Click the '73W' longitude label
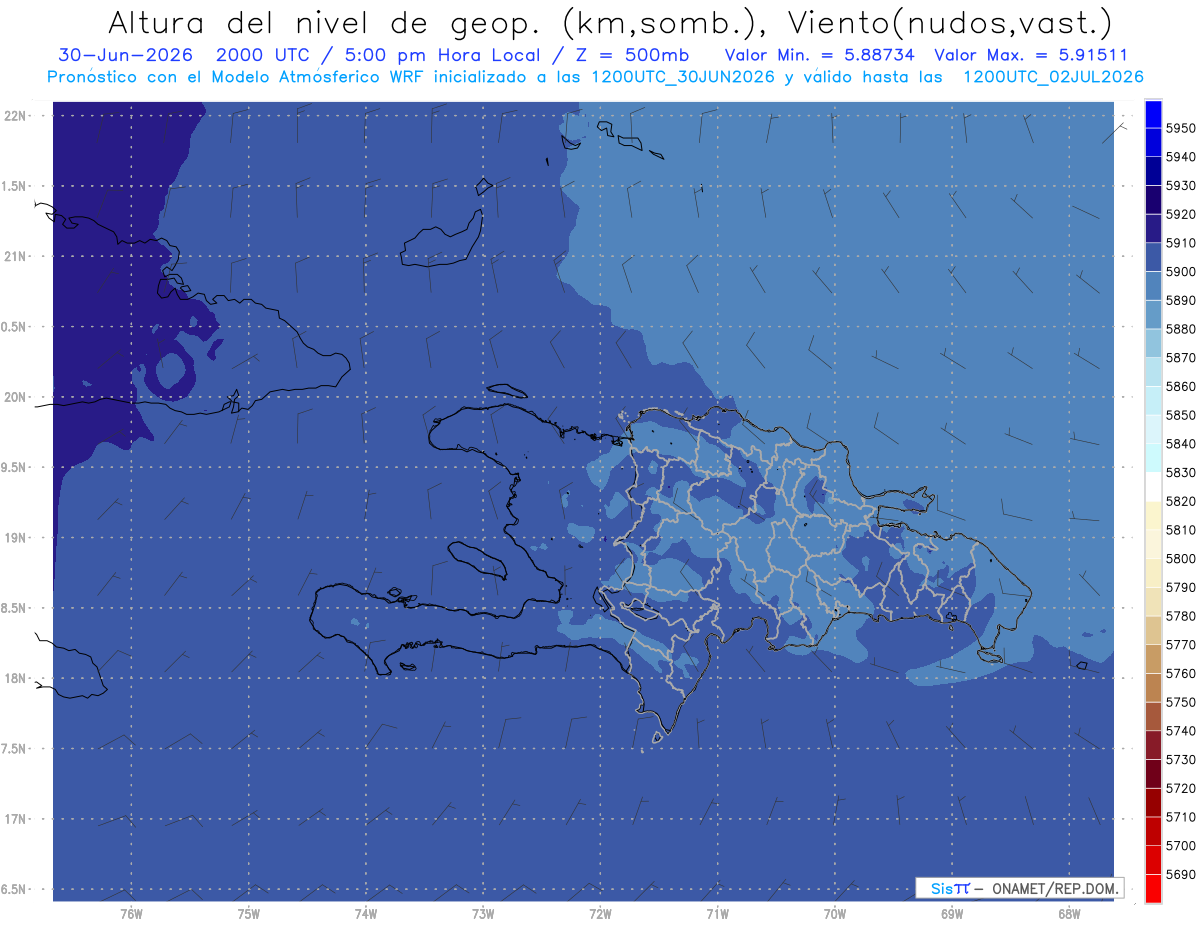 tap(483, 913)
